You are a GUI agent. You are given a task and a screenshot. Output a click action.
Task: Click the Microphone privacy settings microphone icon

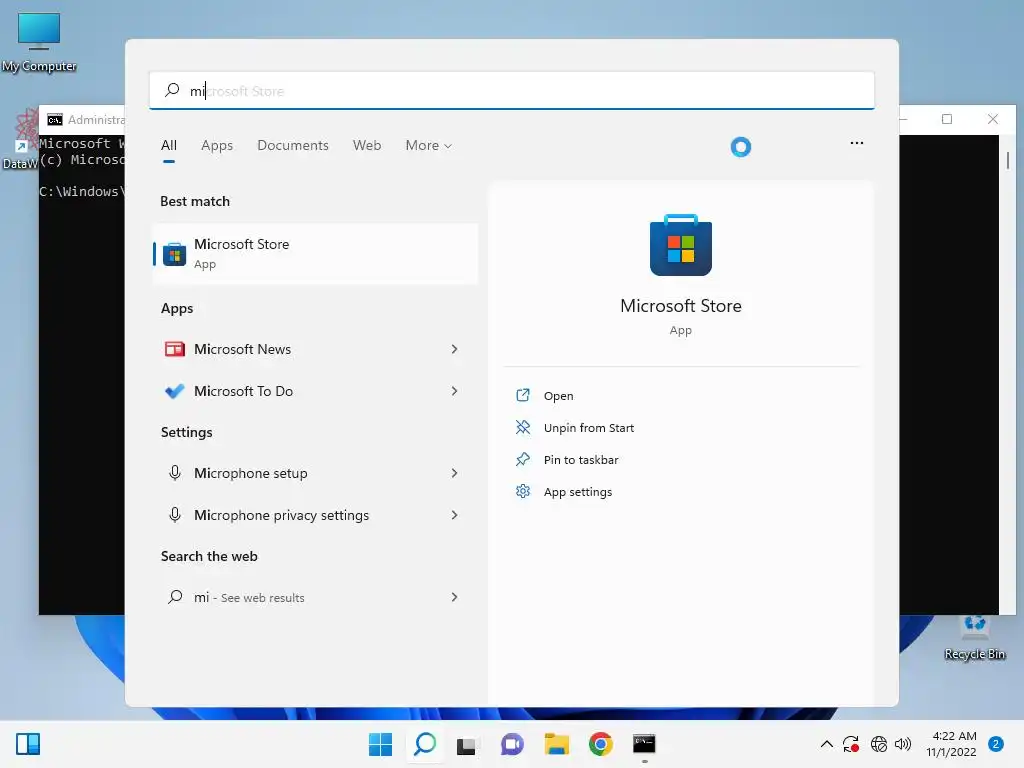[174, 515]
